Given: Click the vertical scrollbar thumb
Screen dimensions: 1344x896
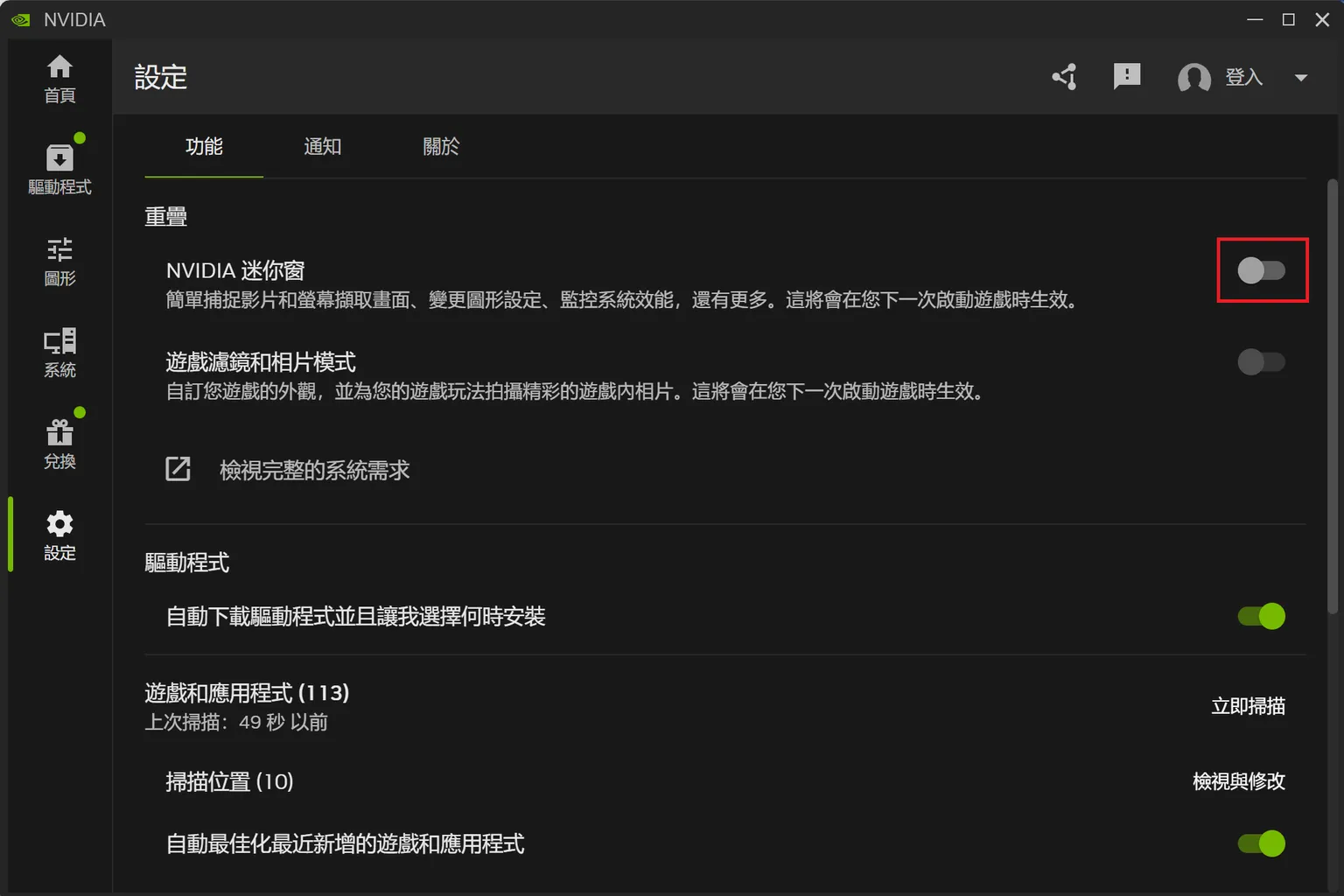Looking at the screenshot, I should (x=1333, y=396).
